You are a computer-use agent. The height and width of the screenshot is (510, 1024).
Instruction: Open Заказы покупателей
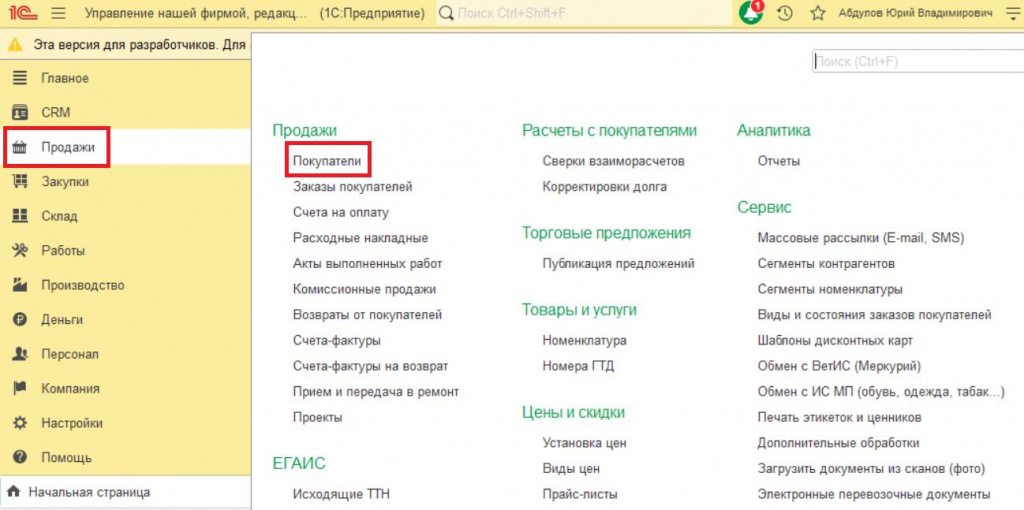pos(353,187)
